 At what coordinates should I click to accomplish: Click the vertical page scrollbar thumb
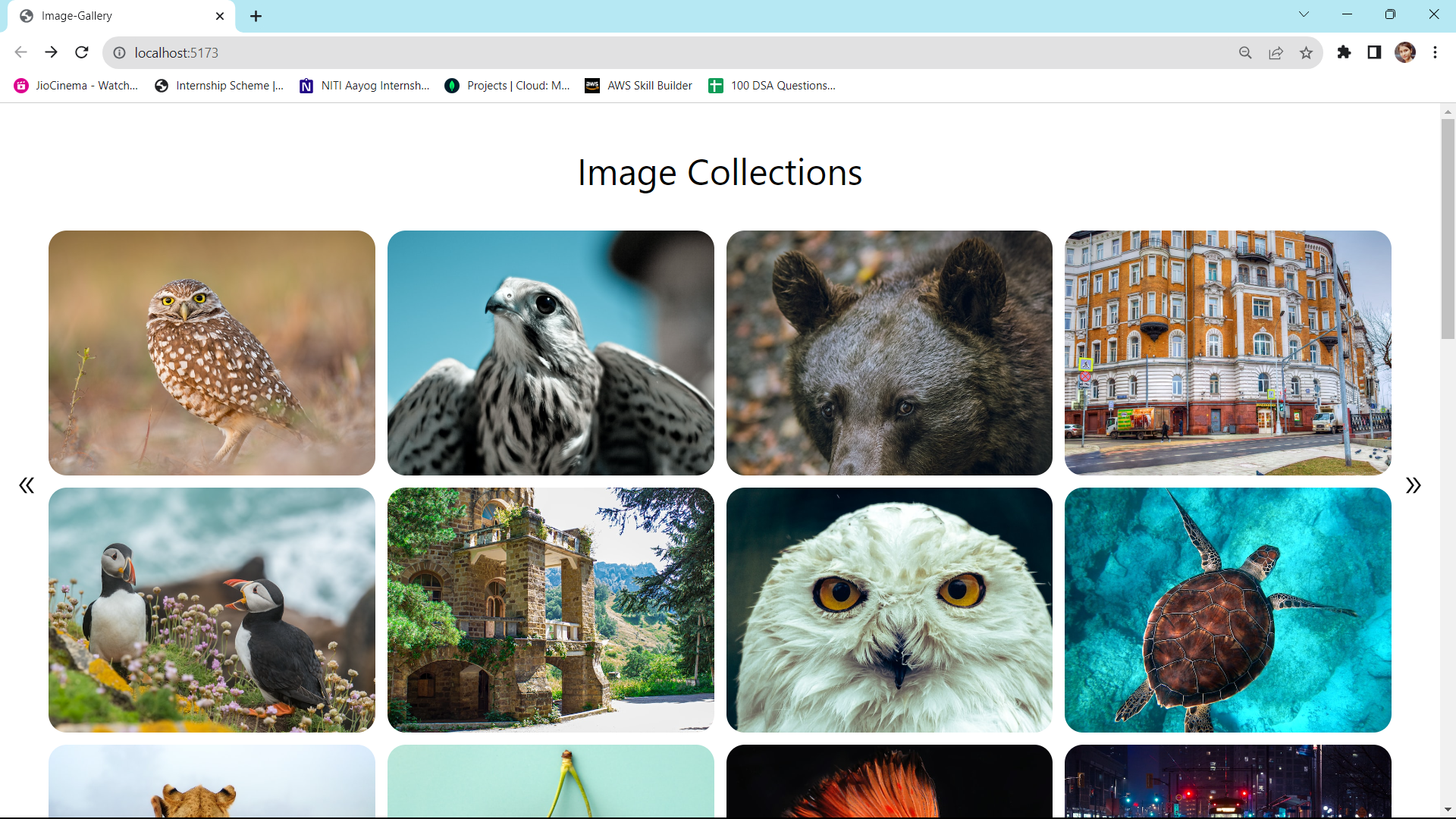(1448, 227)
